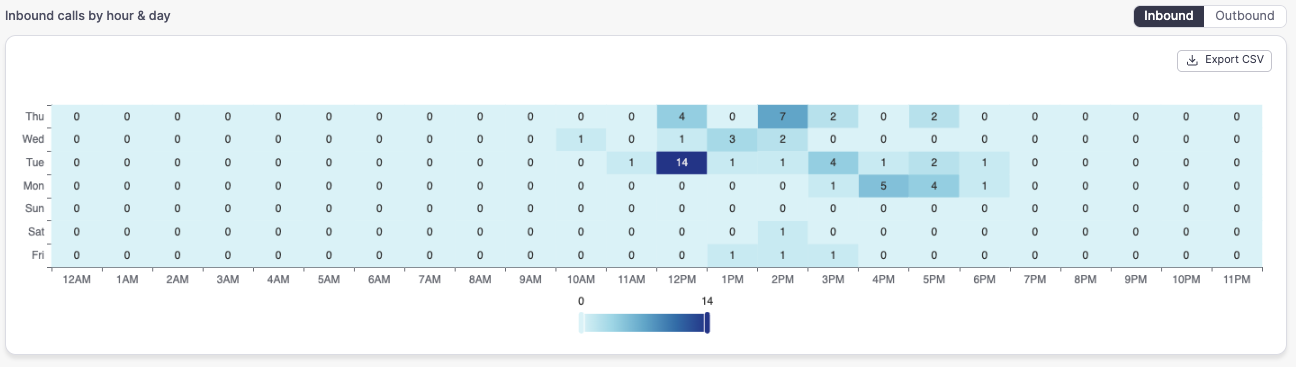This screenshot has height=367, width=1296.
Task: Select the Monday 4PM cell showing 5
Action: tap(884, 185)
